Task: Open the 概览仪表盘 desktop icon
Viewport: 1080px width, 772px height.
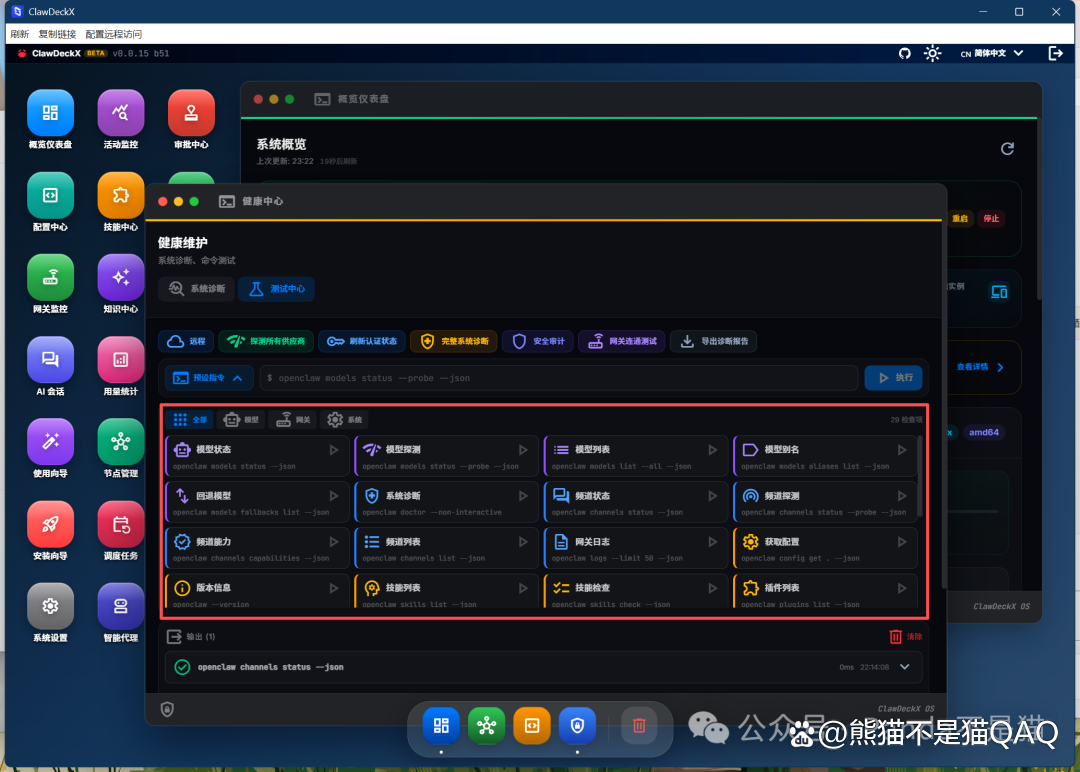Action: tap(50, 113)
